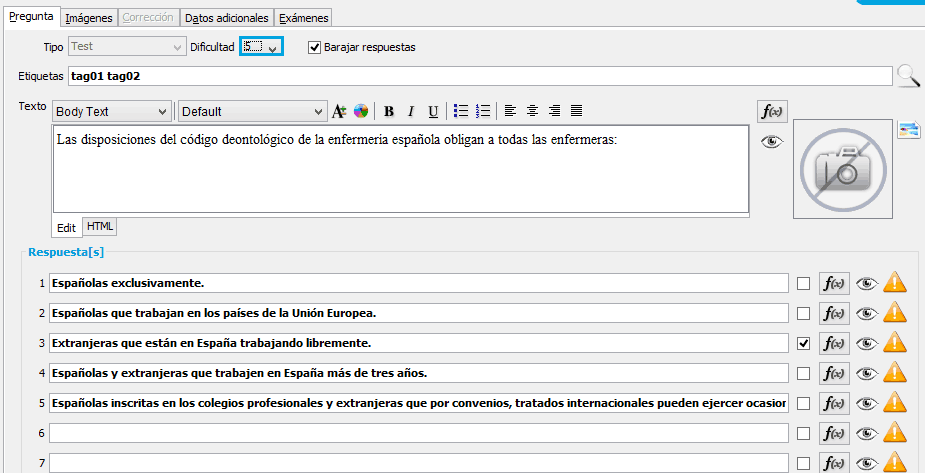Switch to the Imágenes tab

[89, 17]
